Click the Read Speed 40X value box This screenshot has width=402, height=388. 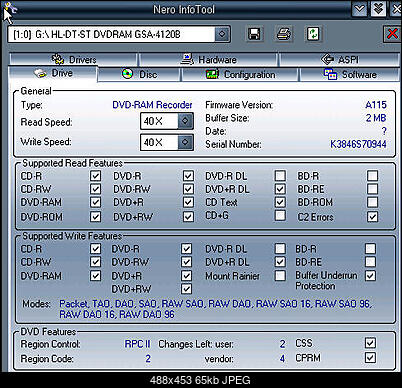coord(159,121)
